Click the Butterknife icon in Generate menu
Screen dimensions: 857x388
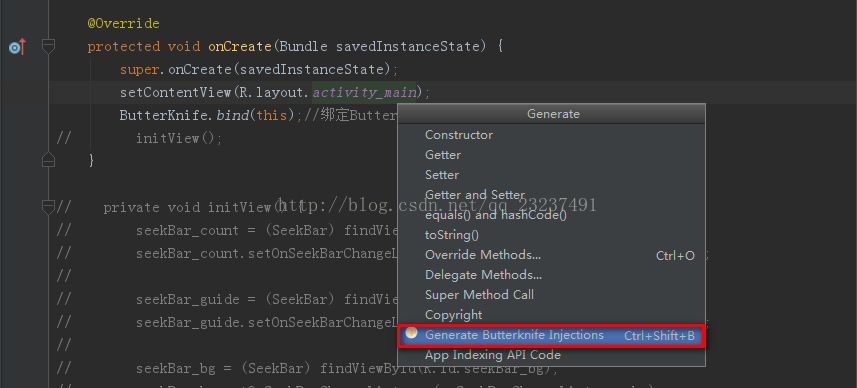coord(412,333)
